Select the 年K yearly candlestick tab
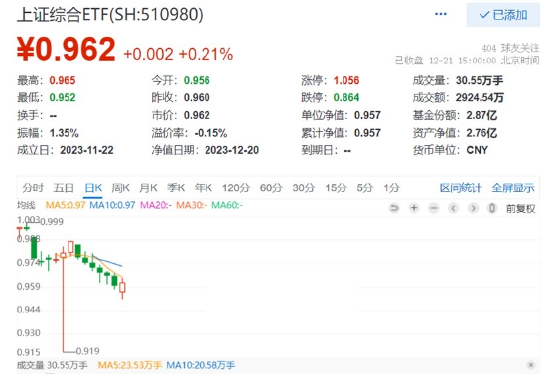This screenshot has width=550, height=375. tap(203, 188)
